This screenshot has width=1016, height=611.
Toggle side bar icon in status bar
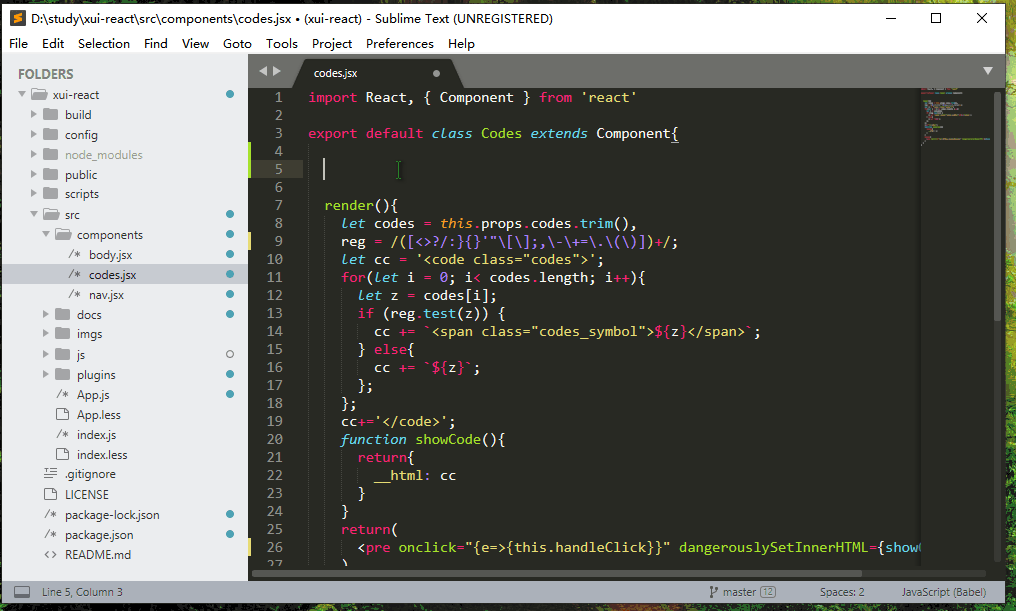click(x=22, y=592)
